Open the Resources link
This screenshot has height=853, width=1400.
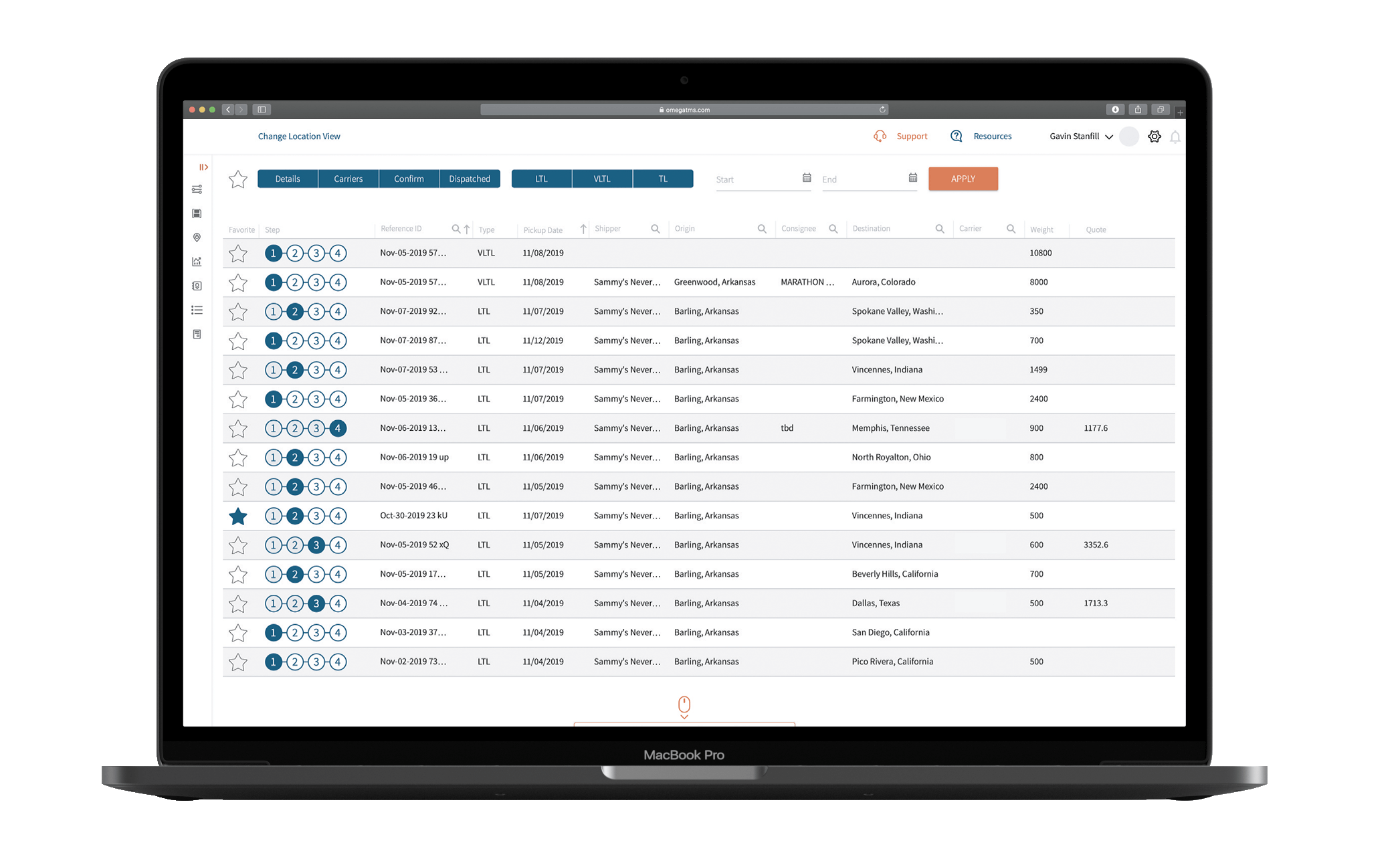993,136
